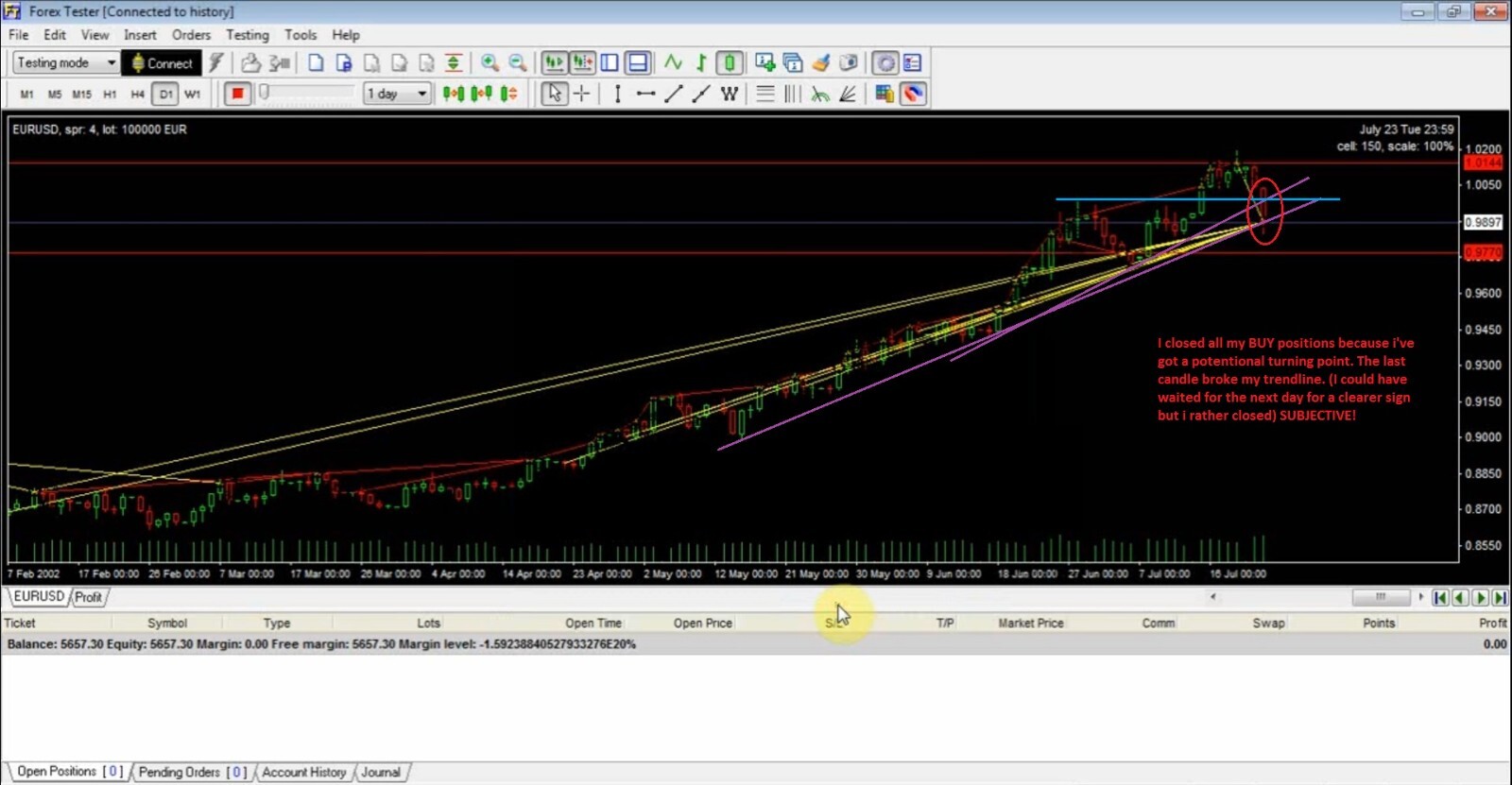
Task: Select the ray line drawing tool
Action: coord(701,94)
